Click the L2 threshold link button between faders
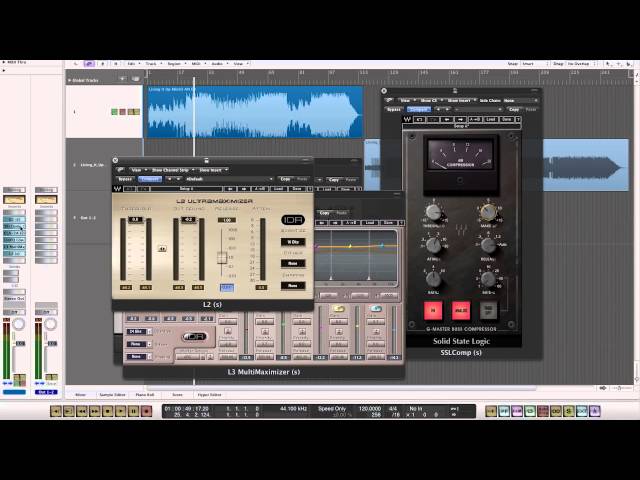The height and width of the screenshot is (480, 640). (162, 249)
